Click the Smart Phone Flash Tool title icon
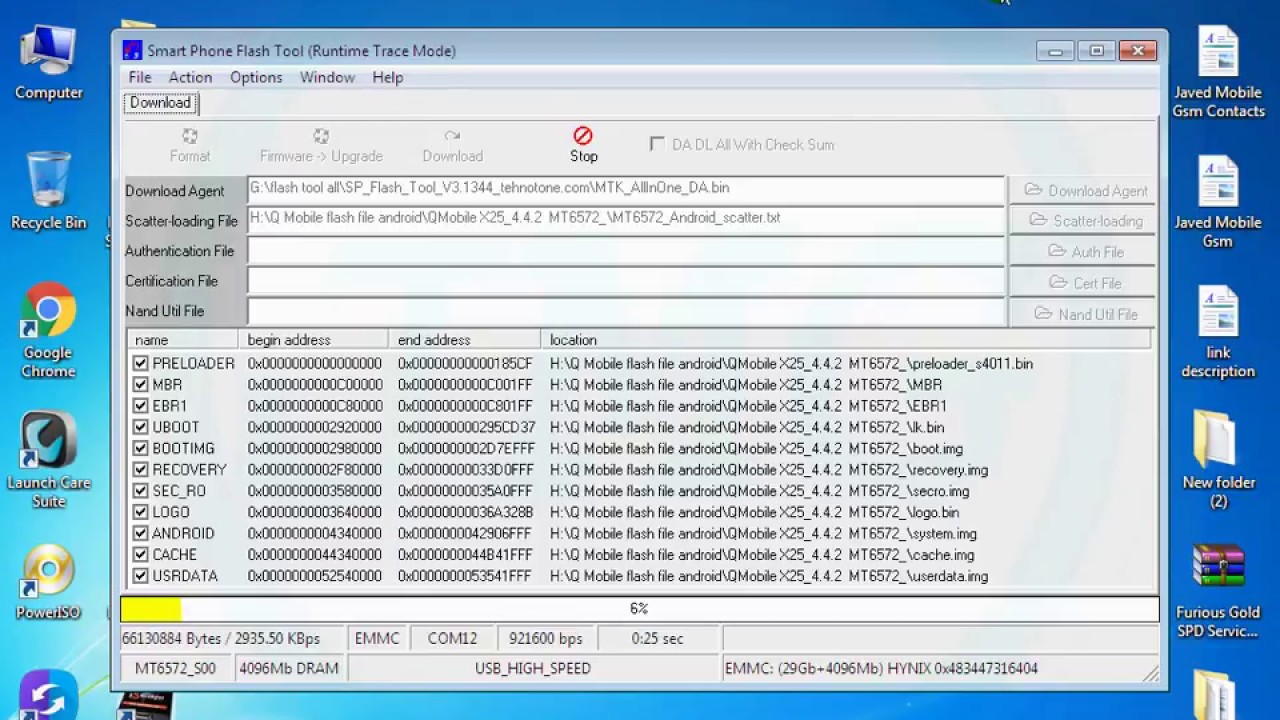The image size is (1280, 720). pyautogui.click(x=132, y=51)
